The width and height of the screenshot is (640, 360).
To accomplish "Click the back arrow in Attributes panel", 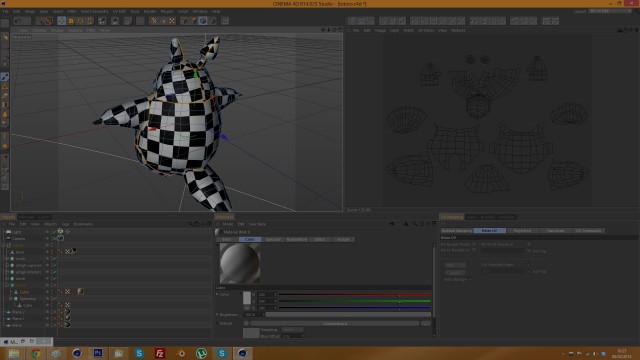I will [392, 224].
